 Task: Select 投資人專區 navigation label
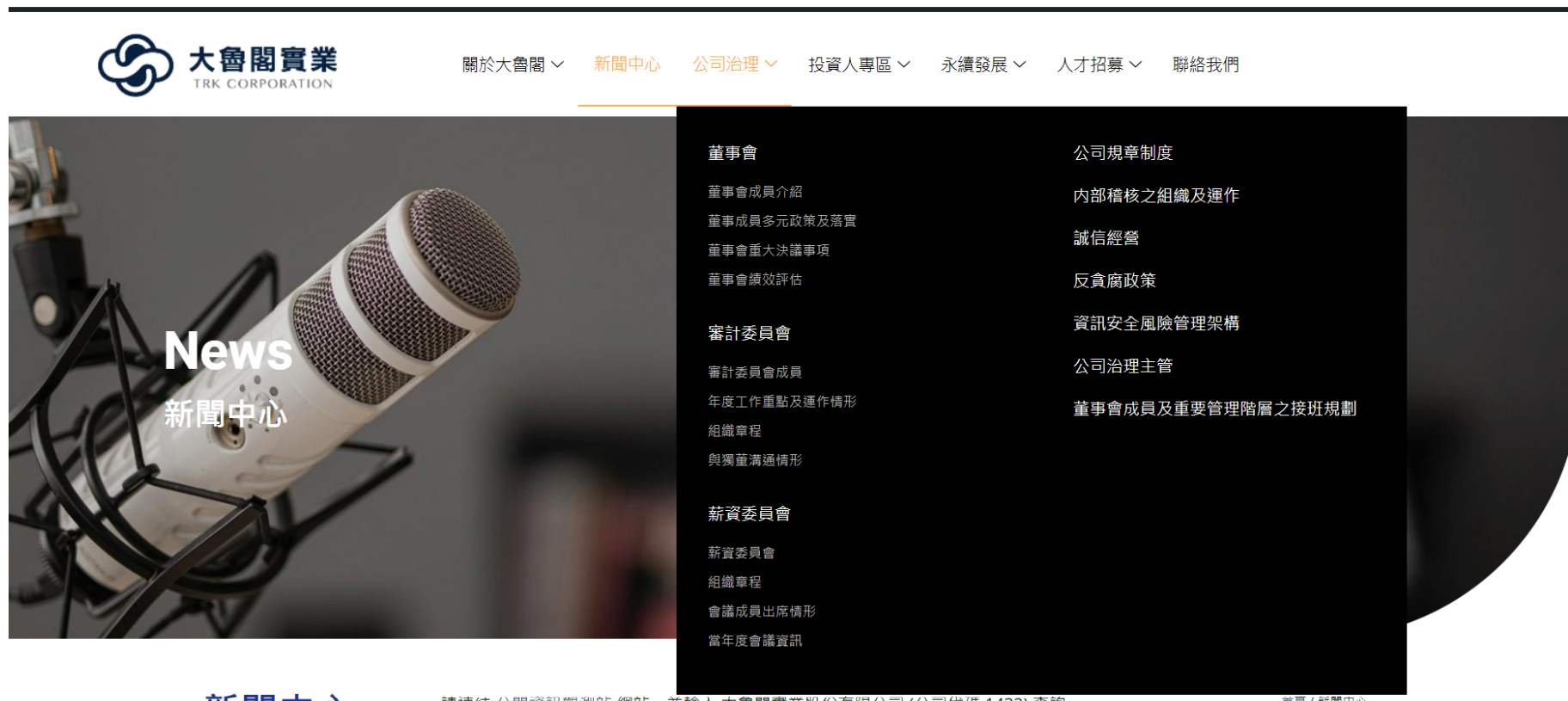click(850, 65)
